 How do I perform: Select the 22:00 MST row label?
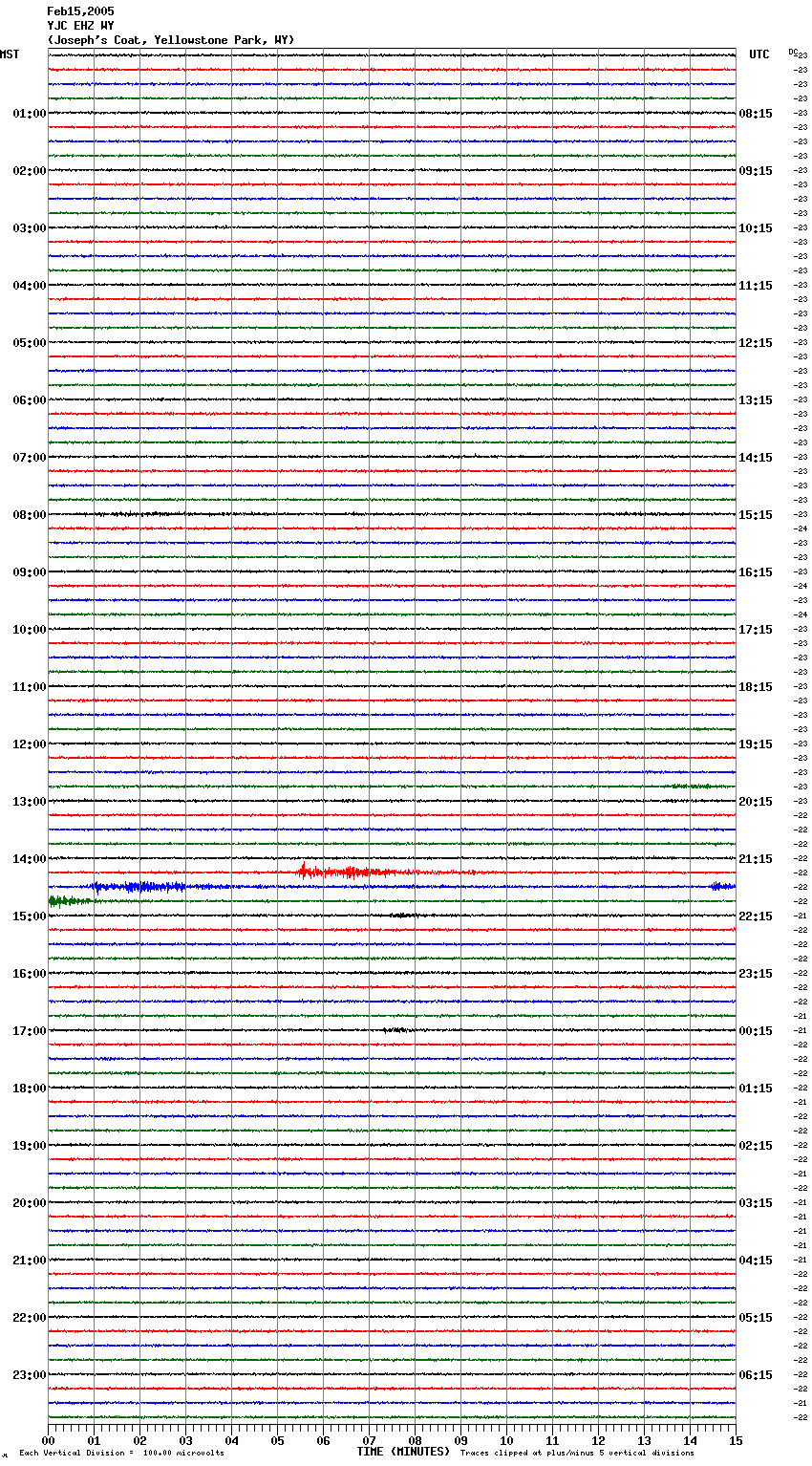(29, 1318)
